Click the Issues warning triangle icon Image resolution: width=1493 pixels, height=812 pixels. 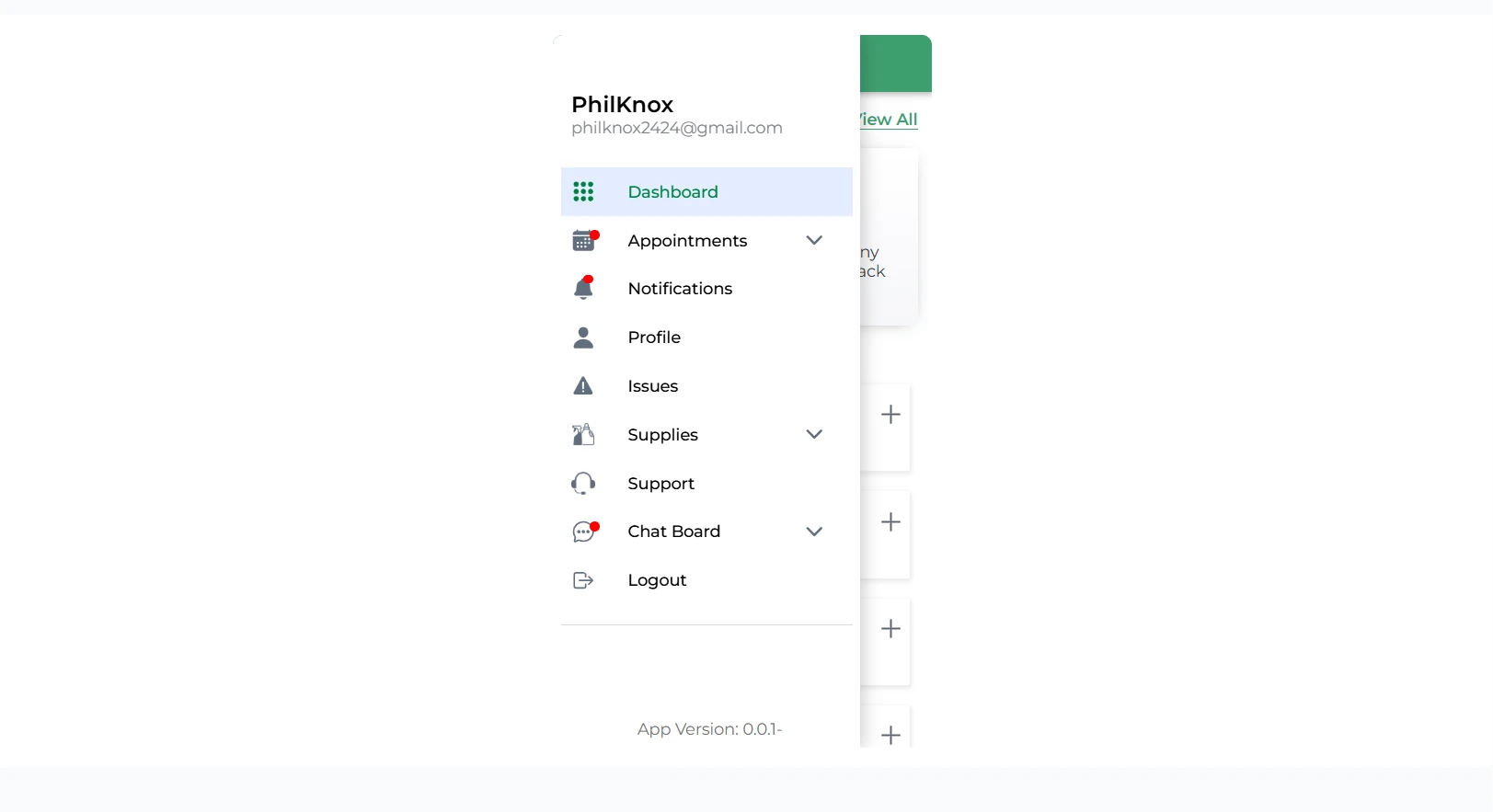click(x=583, y=386)
